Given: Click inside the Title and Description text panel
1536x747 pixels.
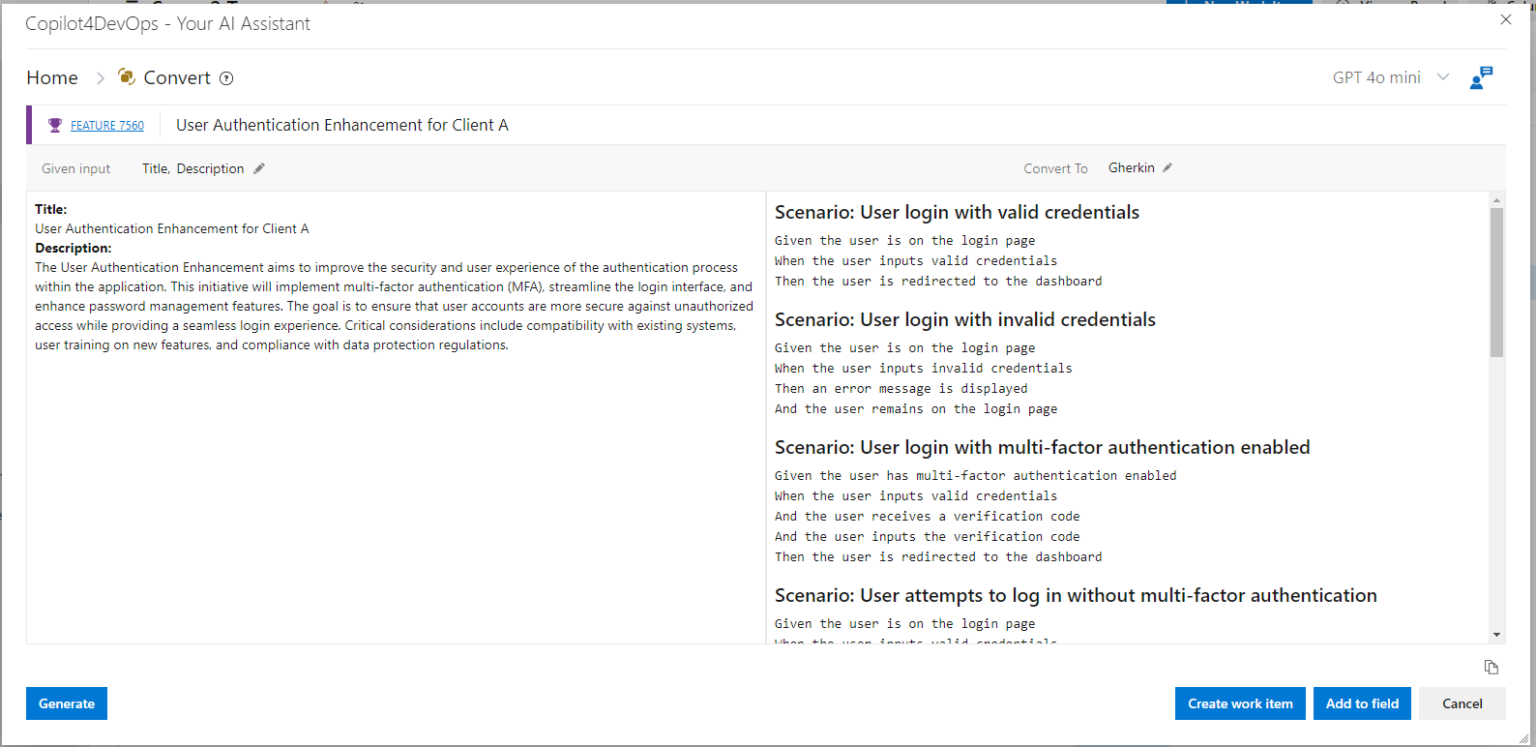Looking at the screenshot, I should coord(395,480).
